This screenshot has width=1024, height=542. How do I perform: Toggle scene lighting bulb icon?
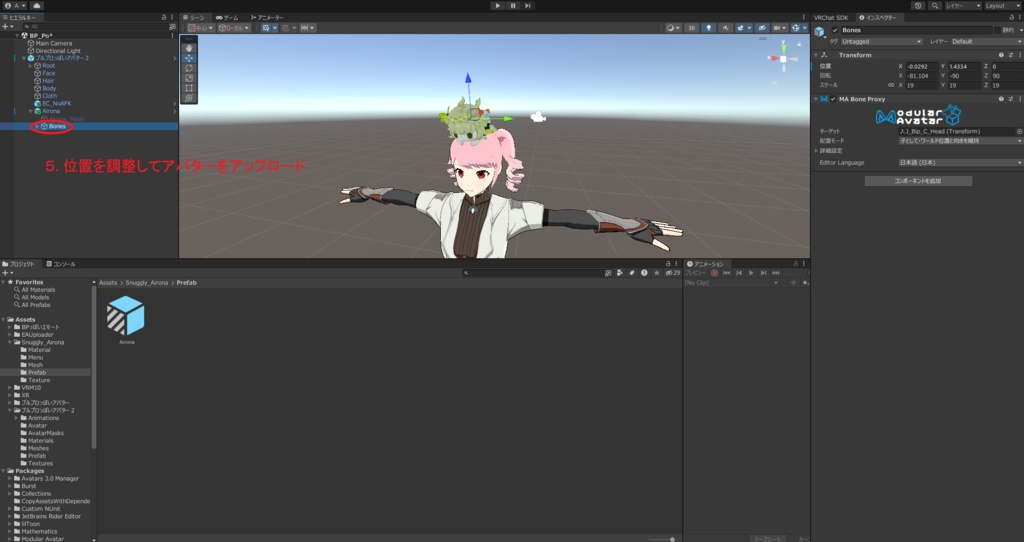[x=709, y=28]
